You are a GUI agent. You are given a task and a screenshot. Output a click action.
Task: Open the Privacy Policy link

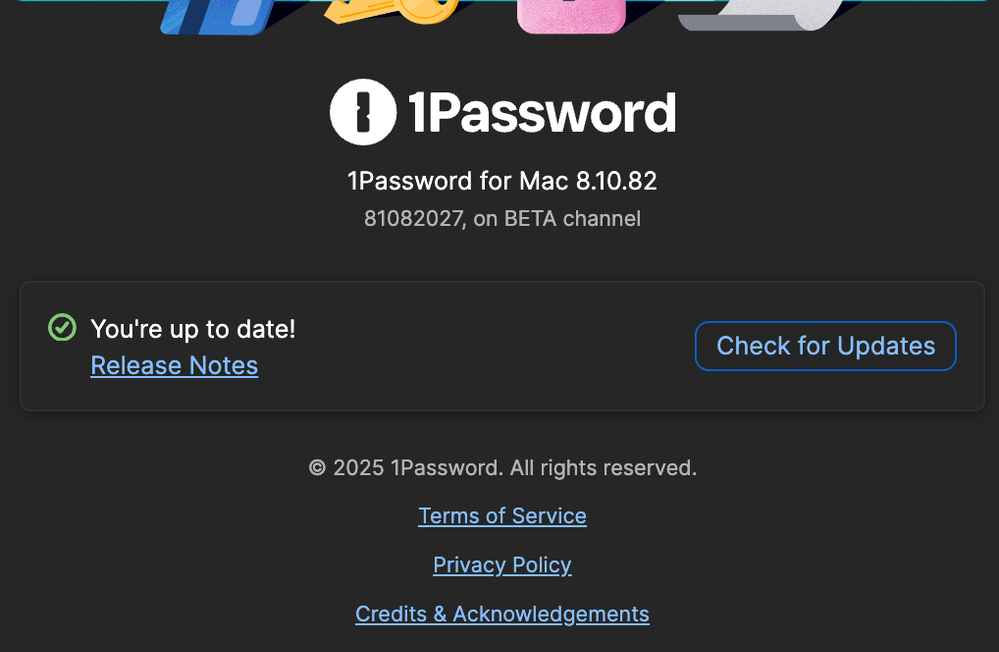click(502, 565)
